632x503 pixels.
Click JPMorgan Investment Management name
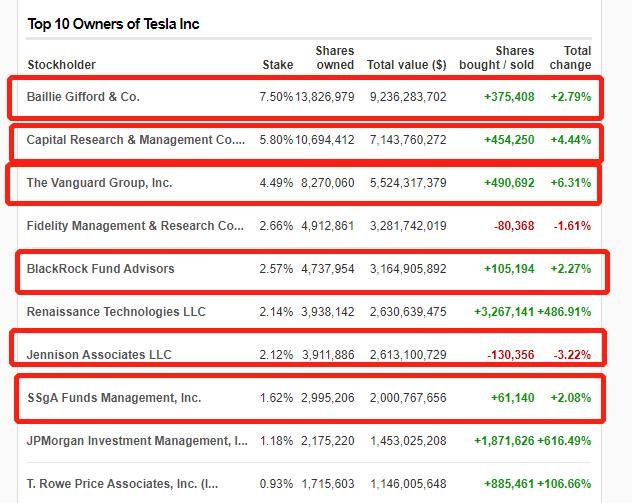pos(137,441)
